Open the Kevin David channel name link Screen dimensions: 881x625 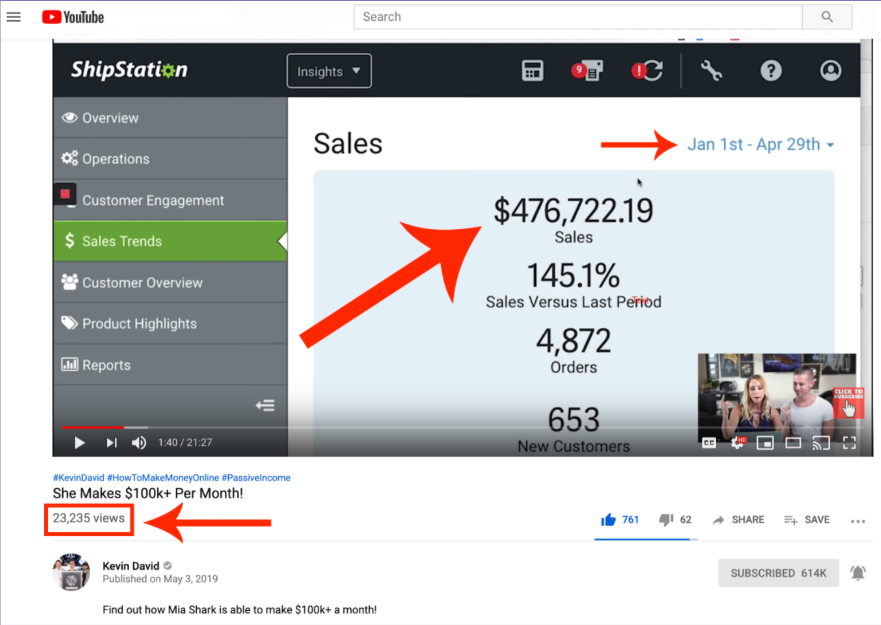pyautogui.click(x=131, y=566)
